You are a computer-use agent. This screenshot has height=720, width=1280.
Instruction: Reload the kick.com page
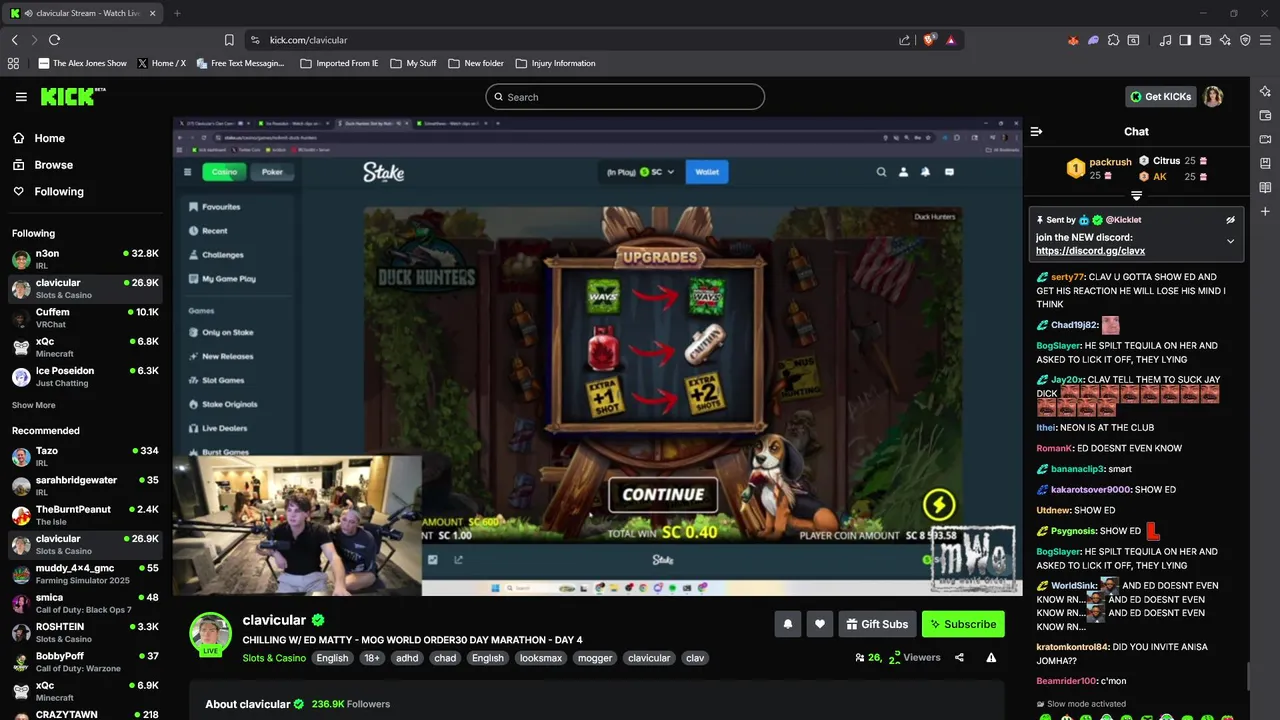(54, 40)
